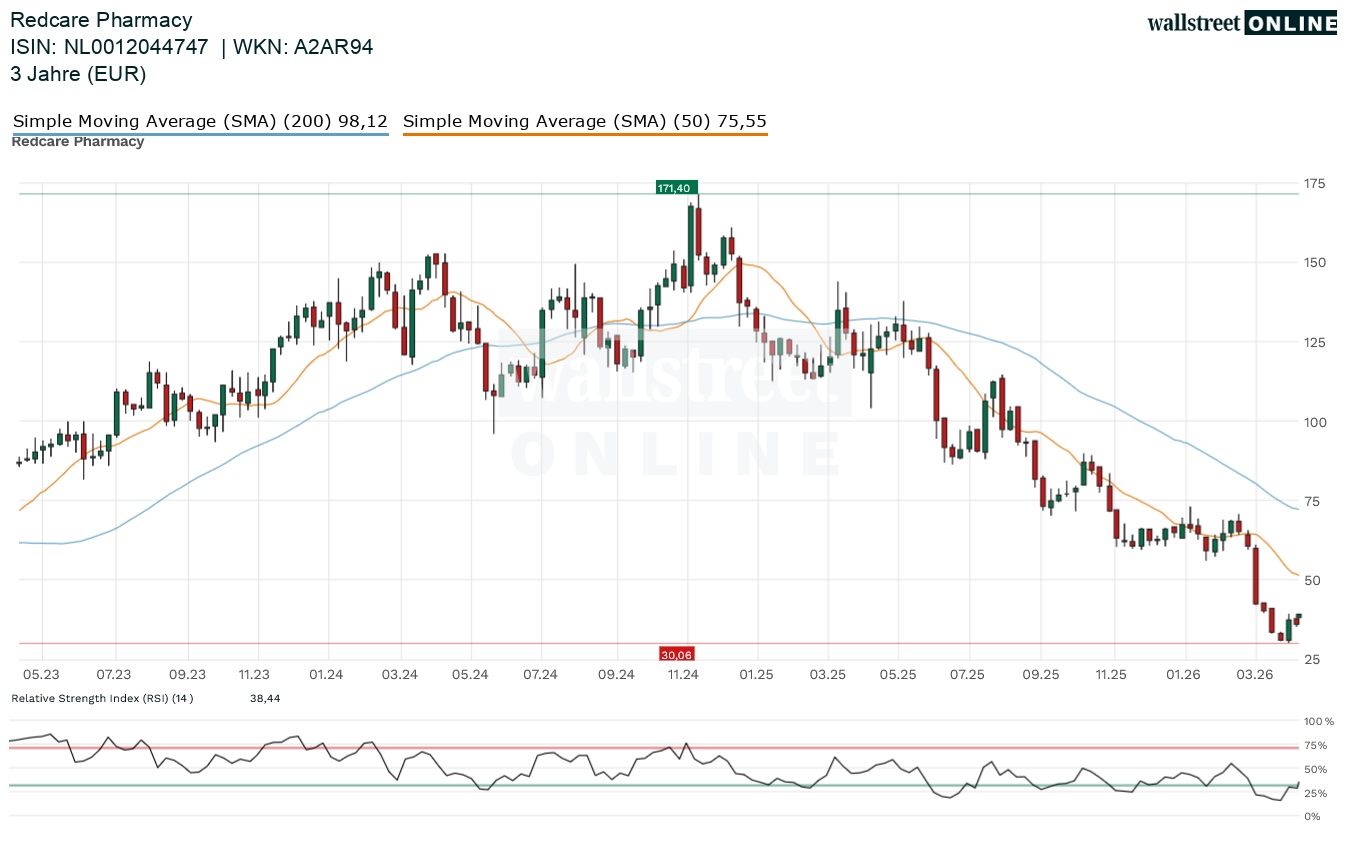Toggle the SMA (50) legend entry

point(585,122)
